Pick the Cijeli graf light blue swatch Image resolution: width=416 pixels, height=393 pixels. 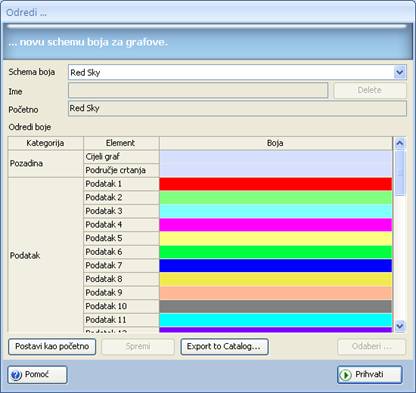click(276, 157)
